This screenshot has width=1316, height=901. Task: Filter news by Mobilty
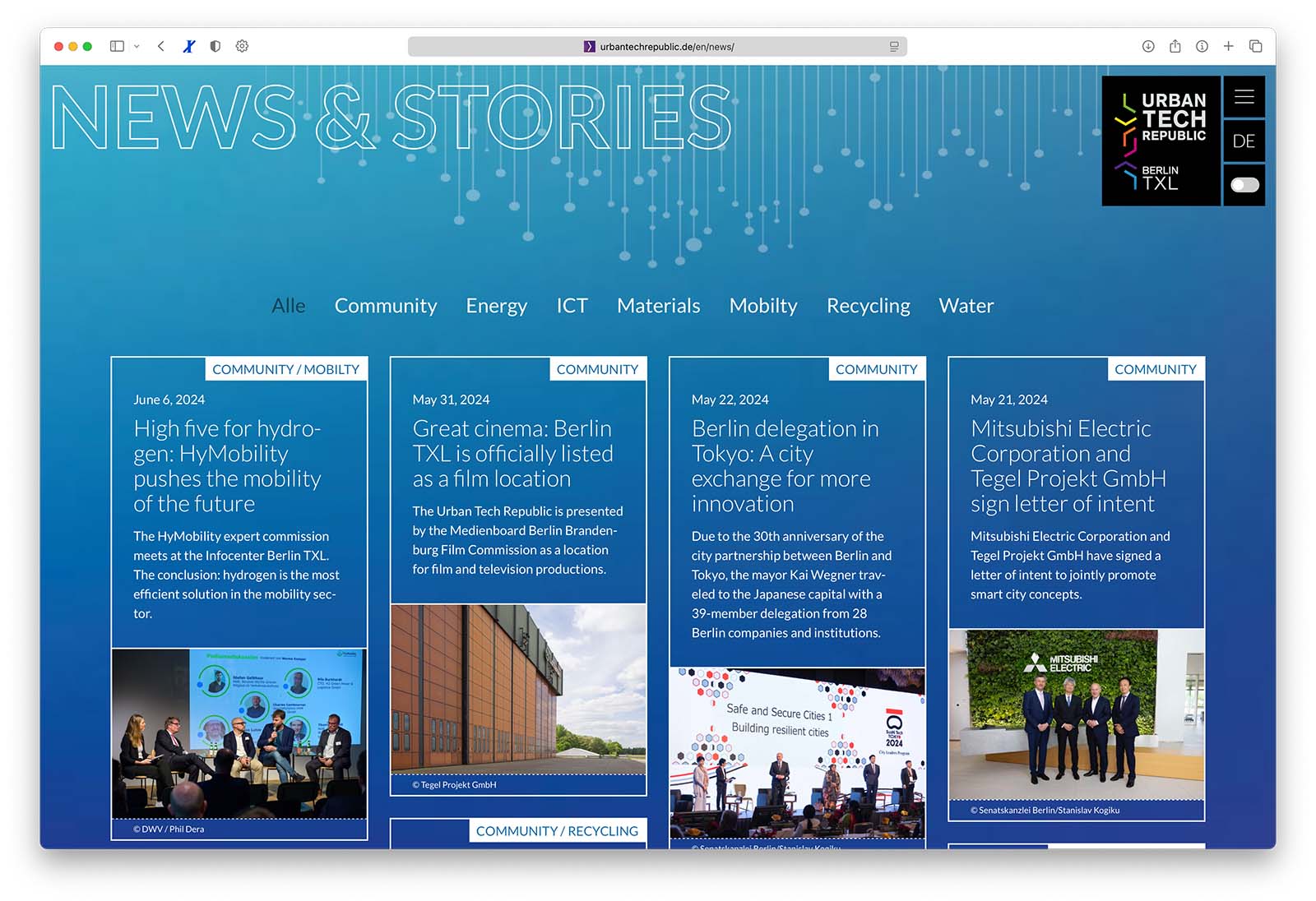(763, 306)
